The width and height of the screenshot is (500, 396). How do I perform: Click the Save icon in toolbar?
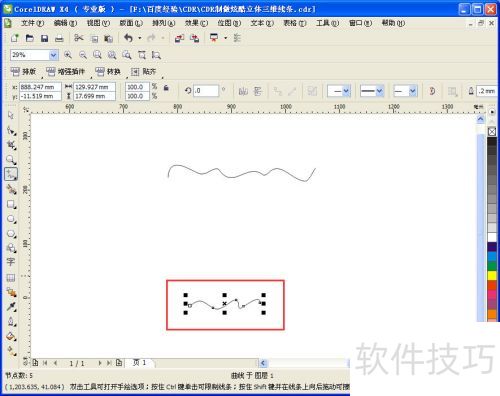44,38
